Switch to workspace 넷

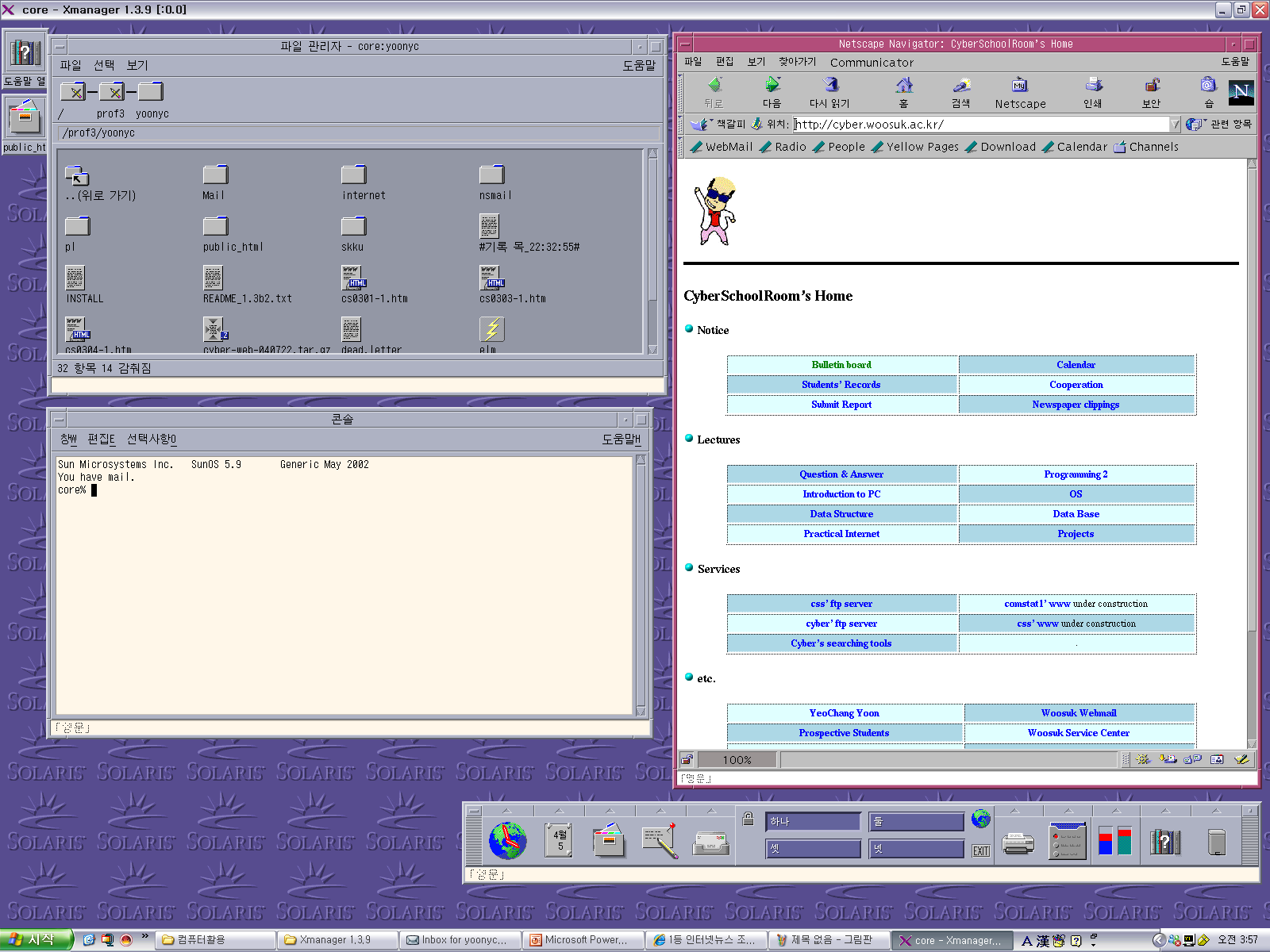[x=917, y=849]
